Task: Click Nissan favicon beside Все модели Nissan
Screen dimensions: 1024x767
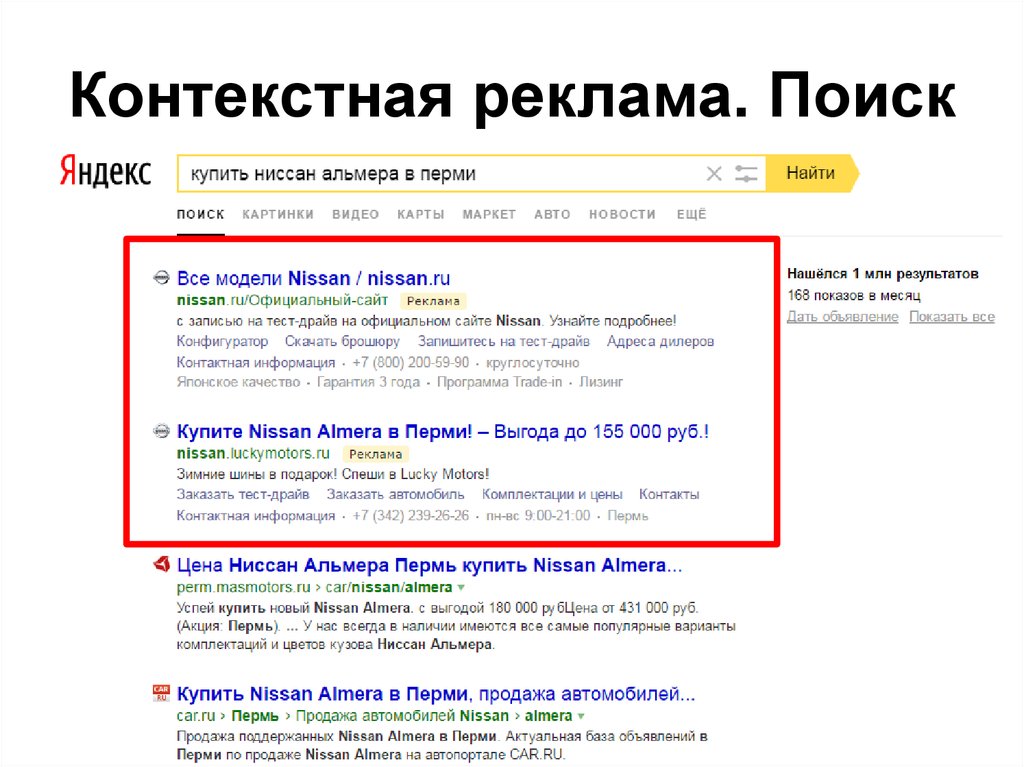Action: coord(160,278)
